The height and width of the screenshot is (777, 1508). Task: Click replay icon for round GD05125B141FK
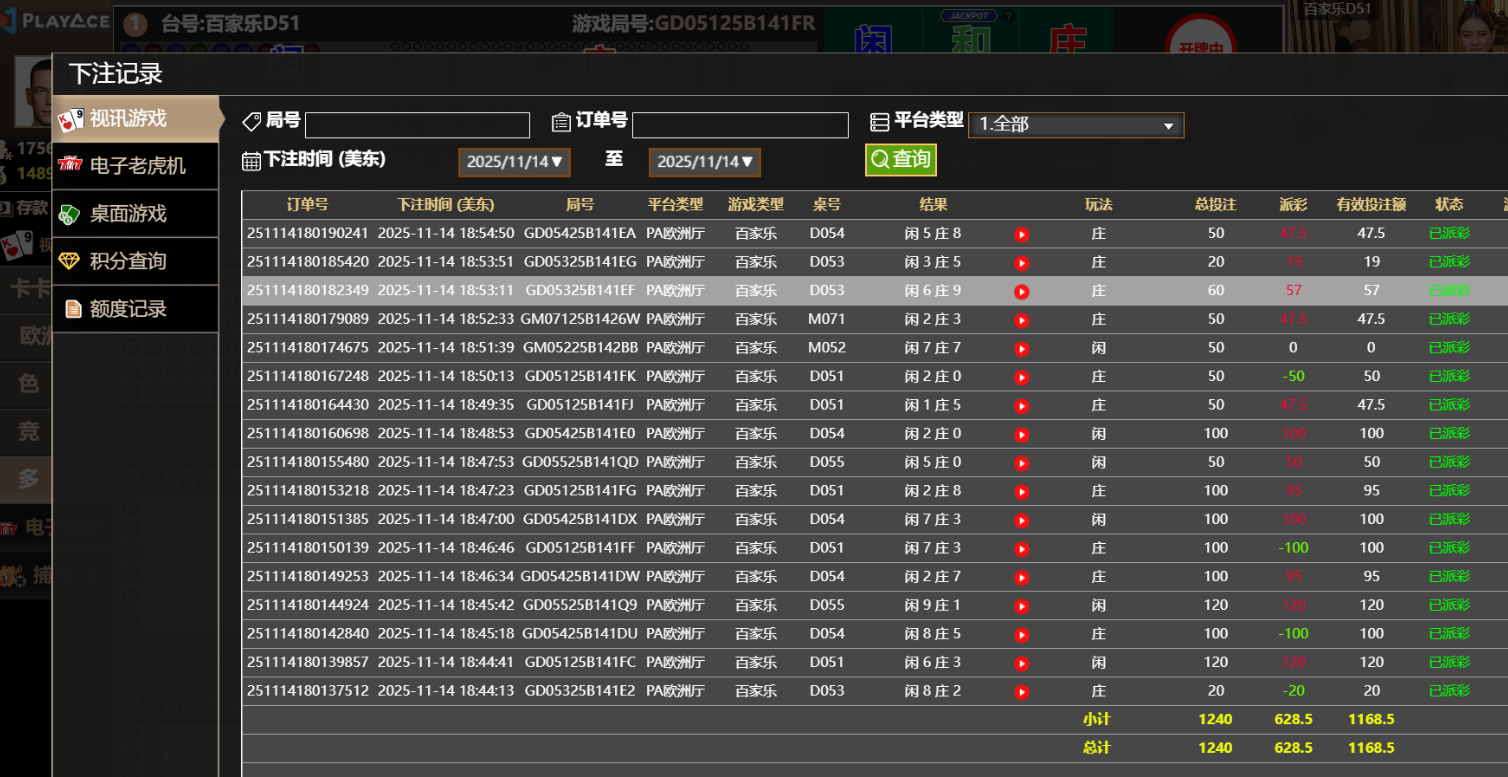point(1021,377)
